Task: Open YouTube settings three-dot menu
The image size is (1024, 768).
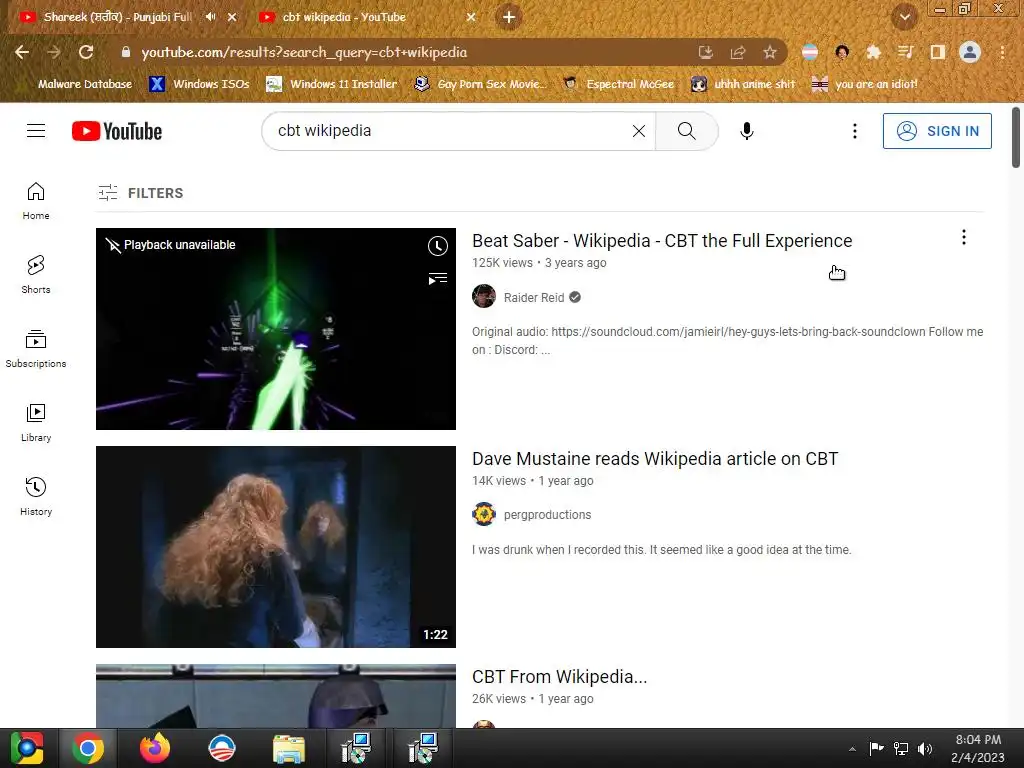Action: tap(854, 131)
